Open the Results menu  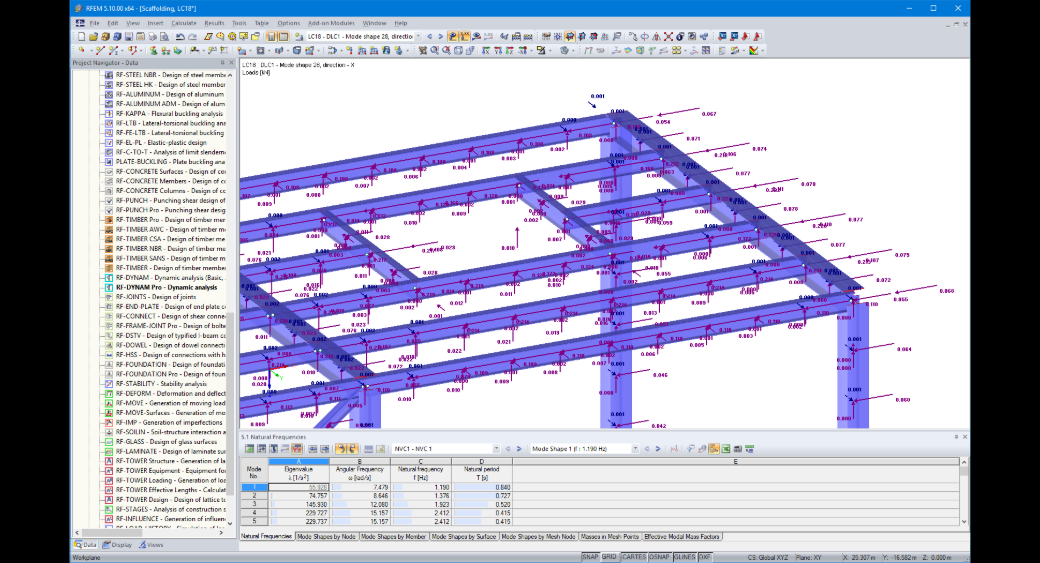click(214, 23)
